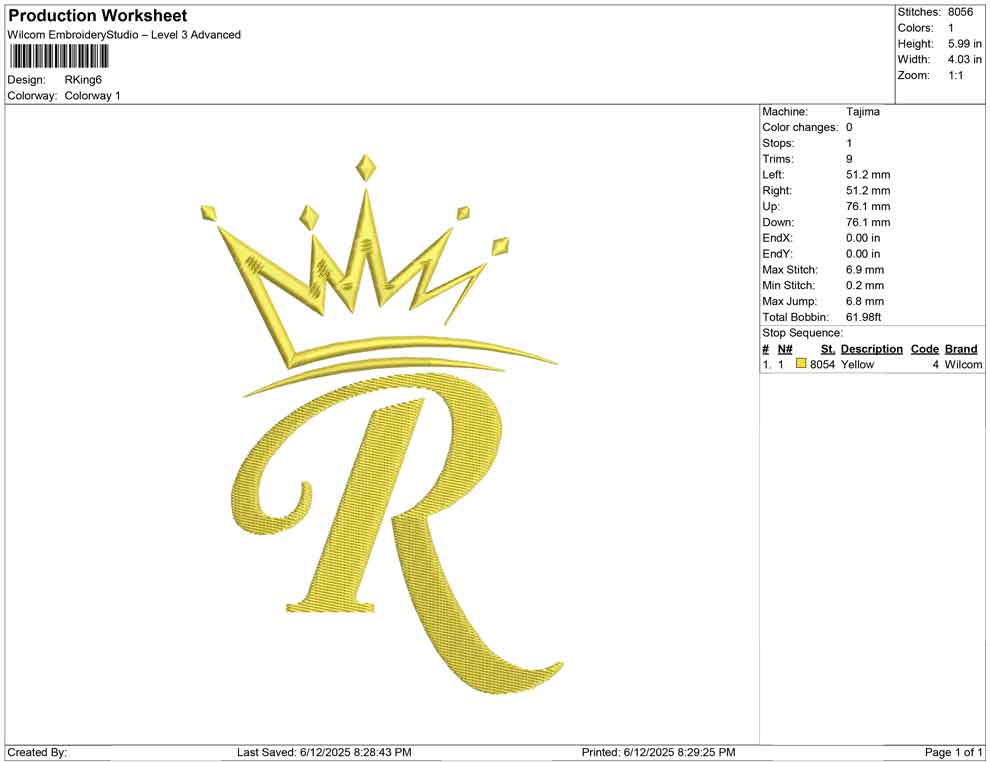Click the 'Min Stitch:' value '0.2 mm'

pyautogui.click(x=865, y=285)
